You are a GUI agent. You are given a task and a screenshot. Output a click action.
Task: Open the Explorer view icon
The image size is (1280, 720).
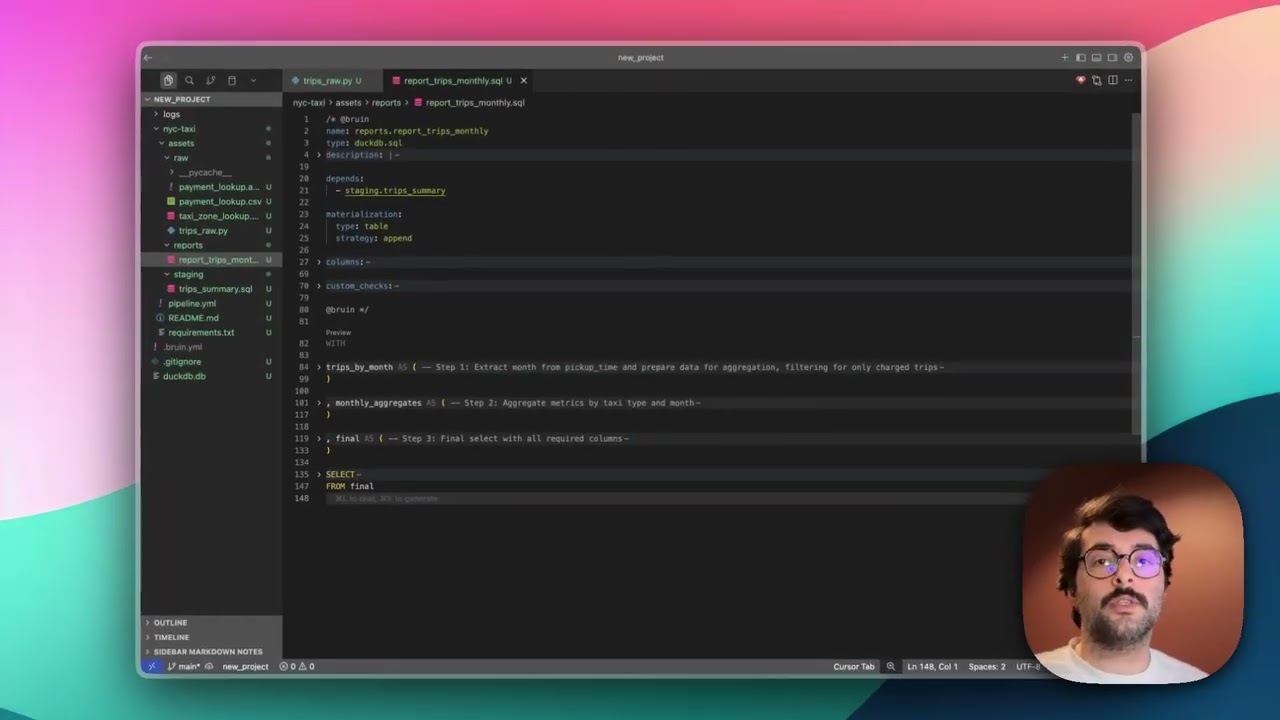pyautogui.click(x=168, y=80)
